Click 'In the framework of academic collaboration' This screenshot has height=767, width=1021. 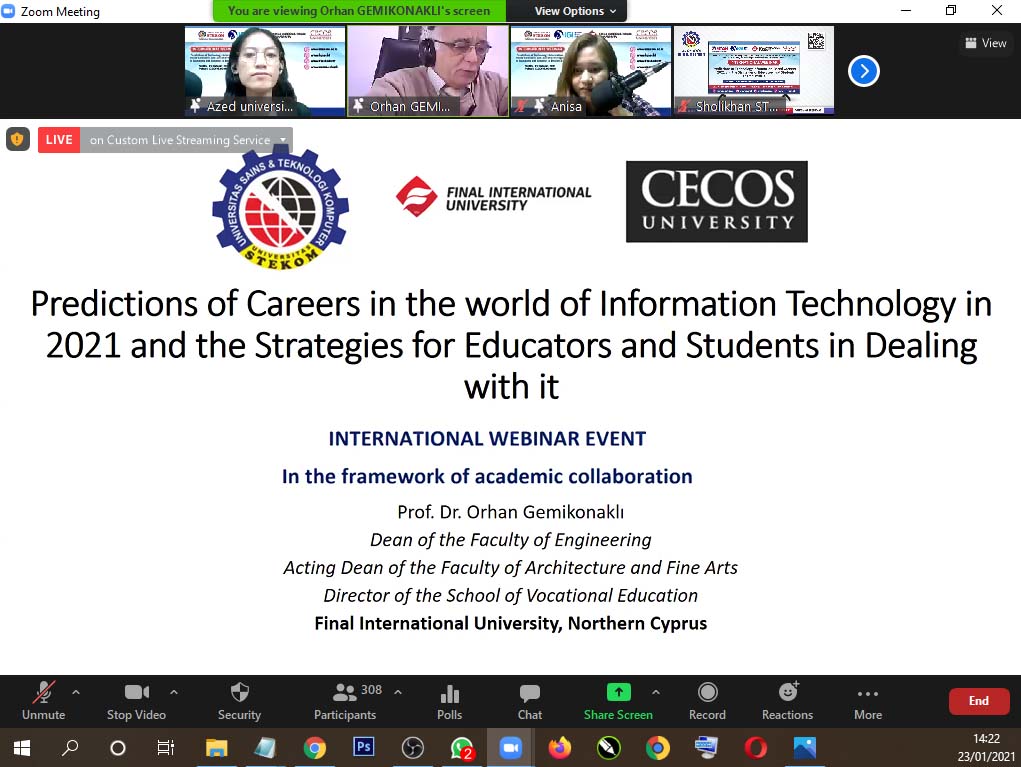(487, 477)
